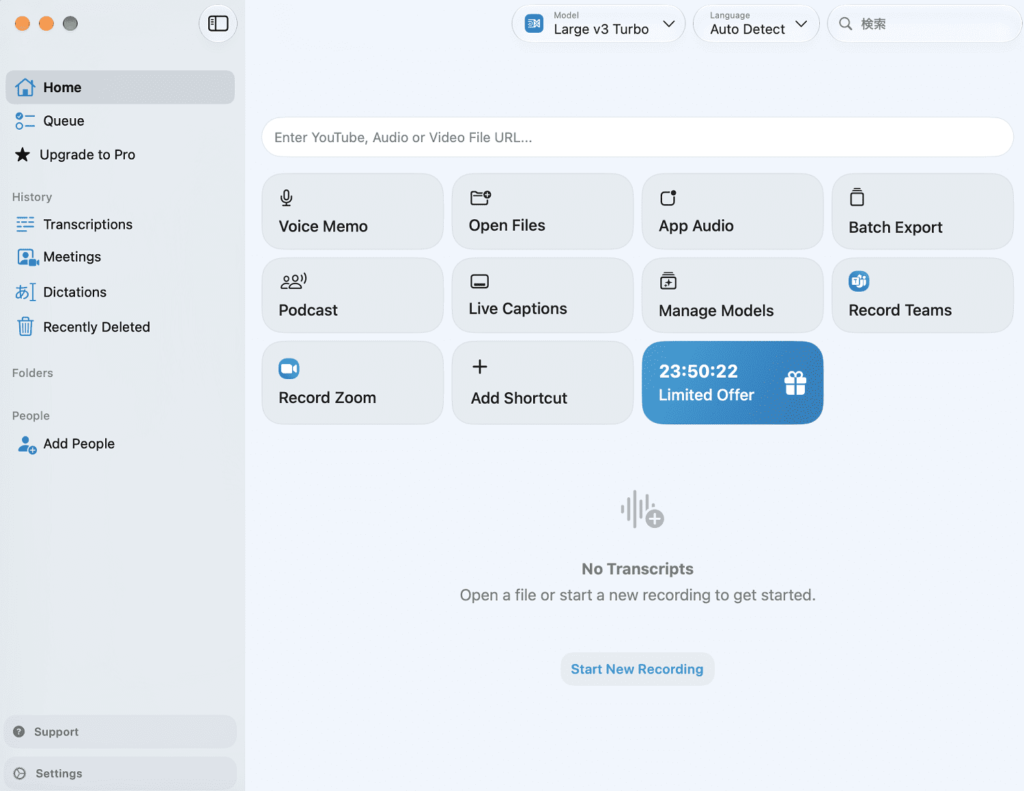1024x791 pixels.
Task: Click the Microsoft Teams icon
Action: pos(859,282)
